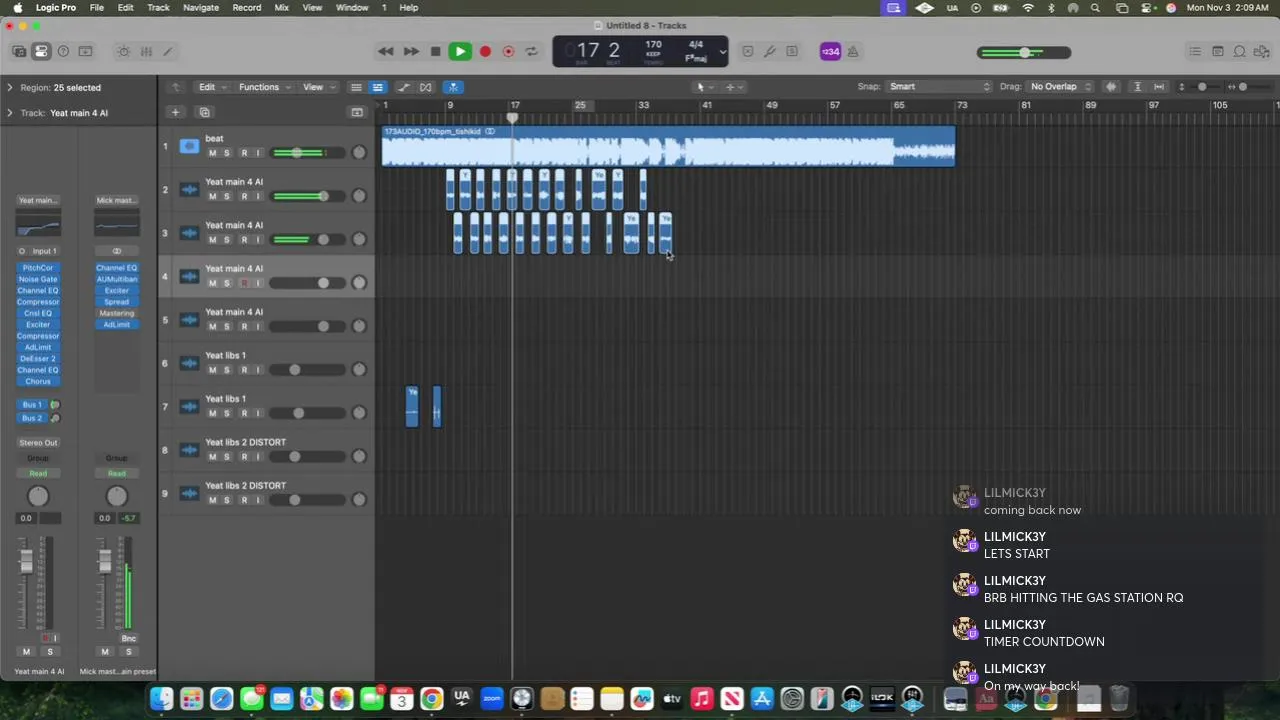The image size is (1280, 720).
Task: Open the Window menu
Action: [x=352, y=7]
